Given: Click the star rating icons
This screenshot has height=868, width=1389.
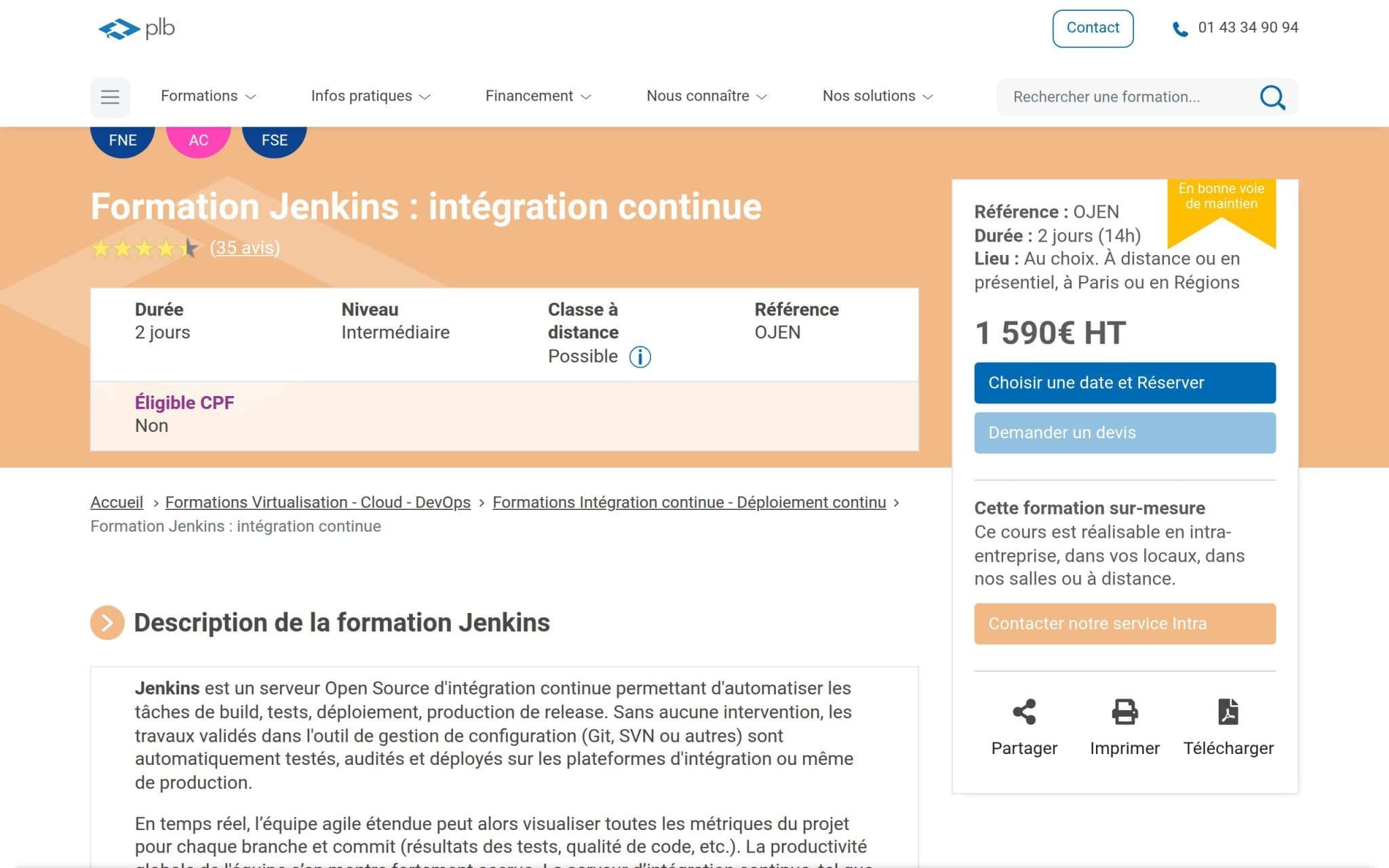Looking at the screenshot, I should coord(144,248).
